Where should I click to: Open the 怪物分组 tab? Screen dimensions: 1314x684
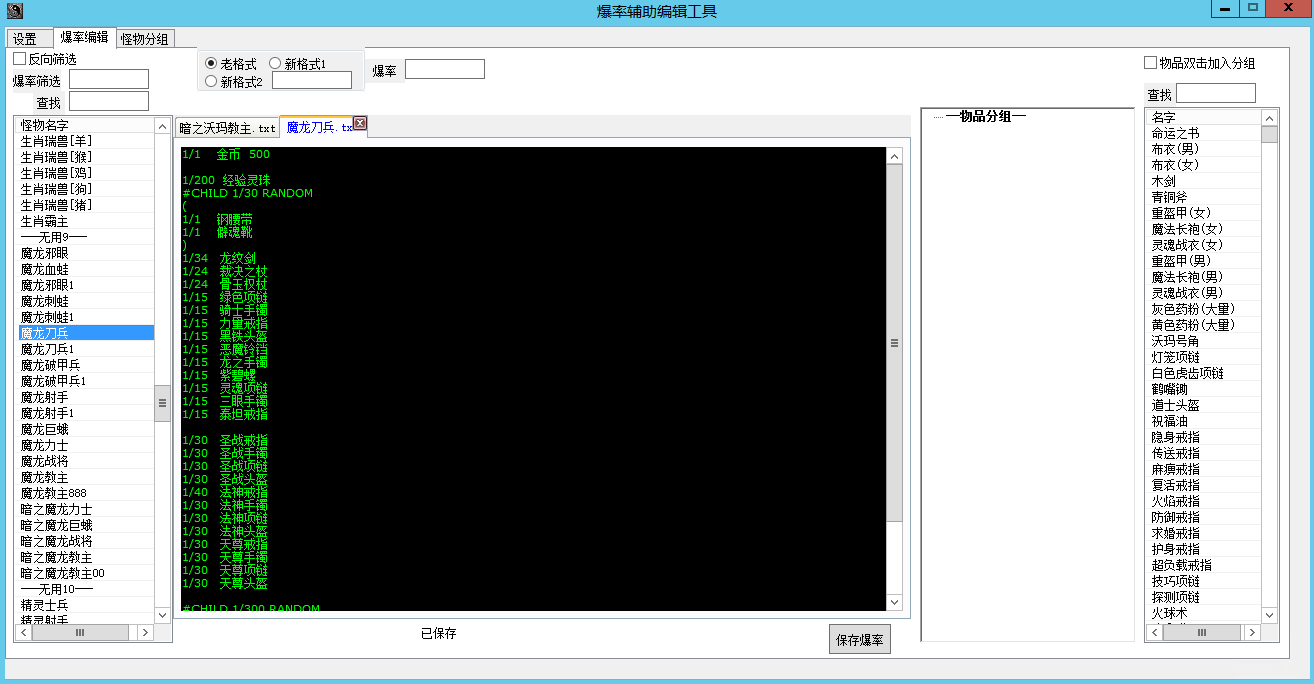145,39
